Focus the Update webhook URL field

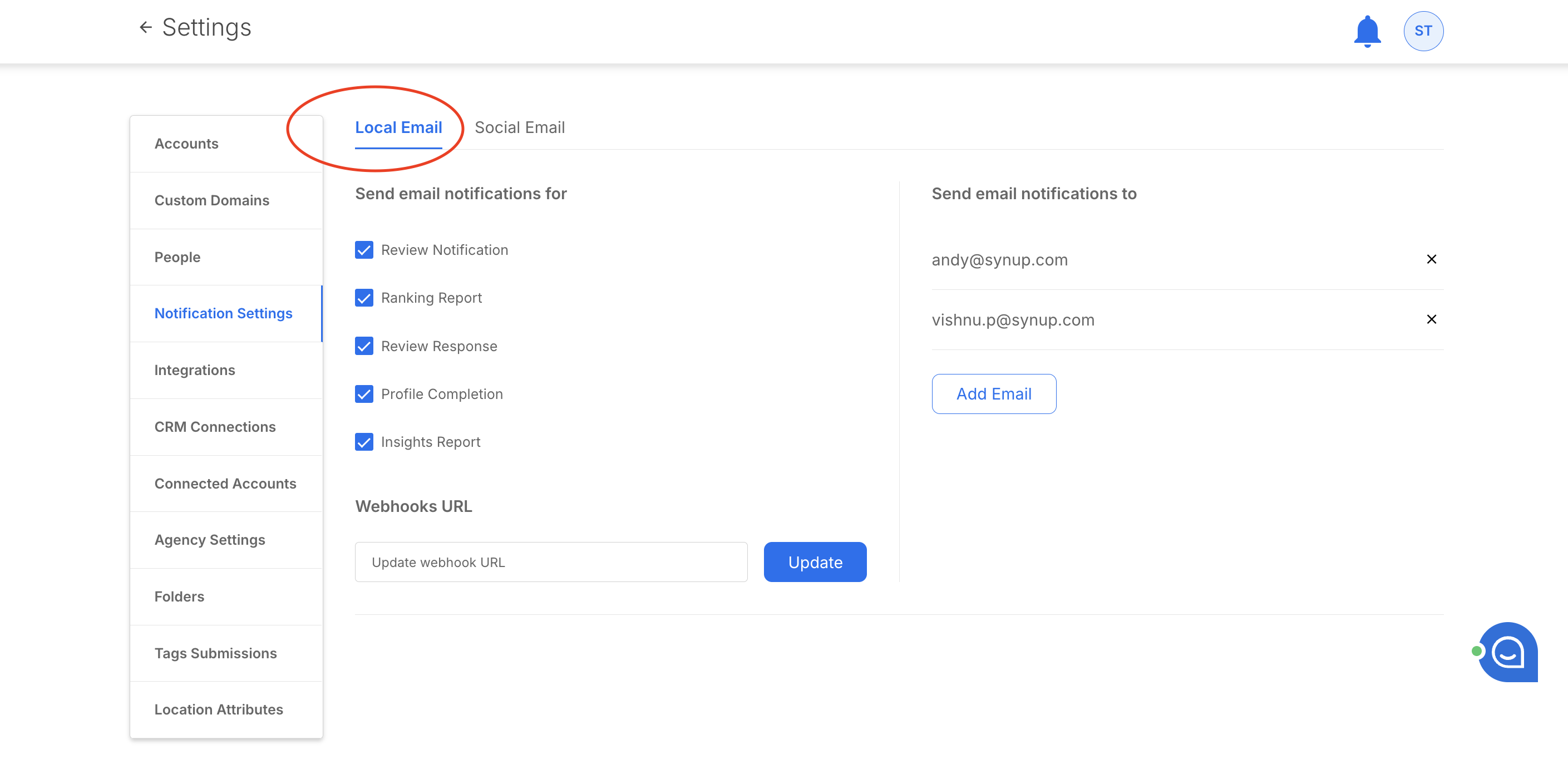[x=550, y=562]
